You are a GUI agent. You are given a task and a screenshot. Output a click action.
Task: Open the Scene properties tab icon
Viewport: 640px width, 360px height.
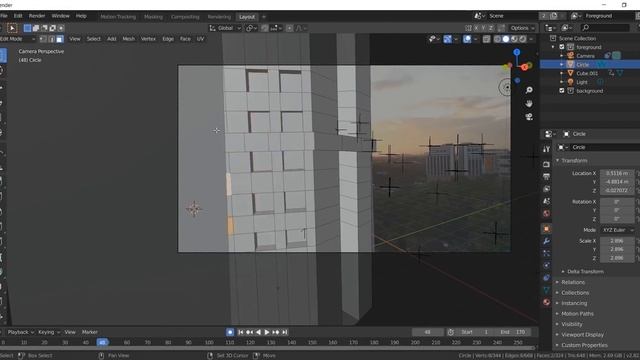[546, 201]
